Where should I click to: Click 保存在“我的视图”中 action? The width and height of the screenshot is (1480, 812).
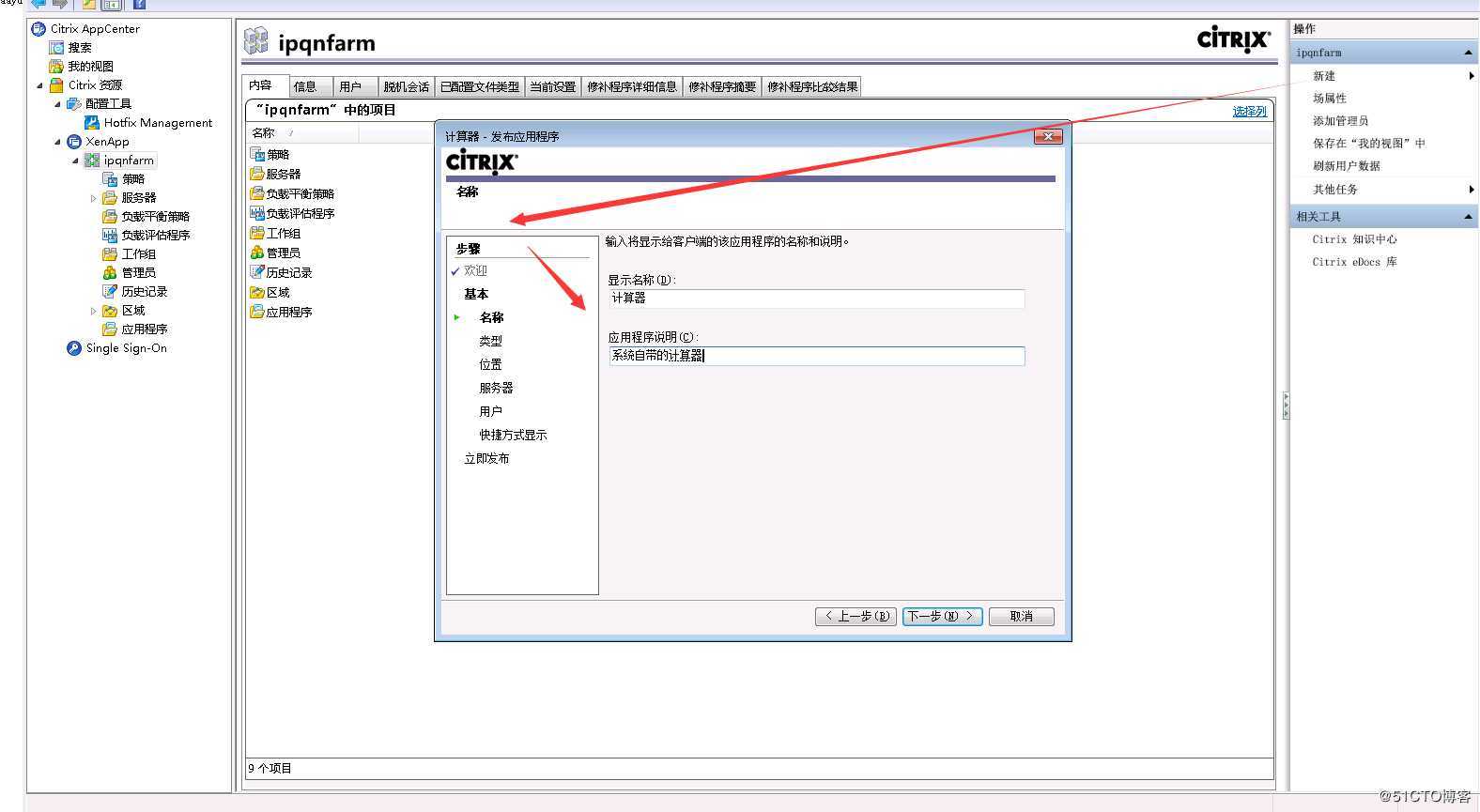(x=1368, y=144)
